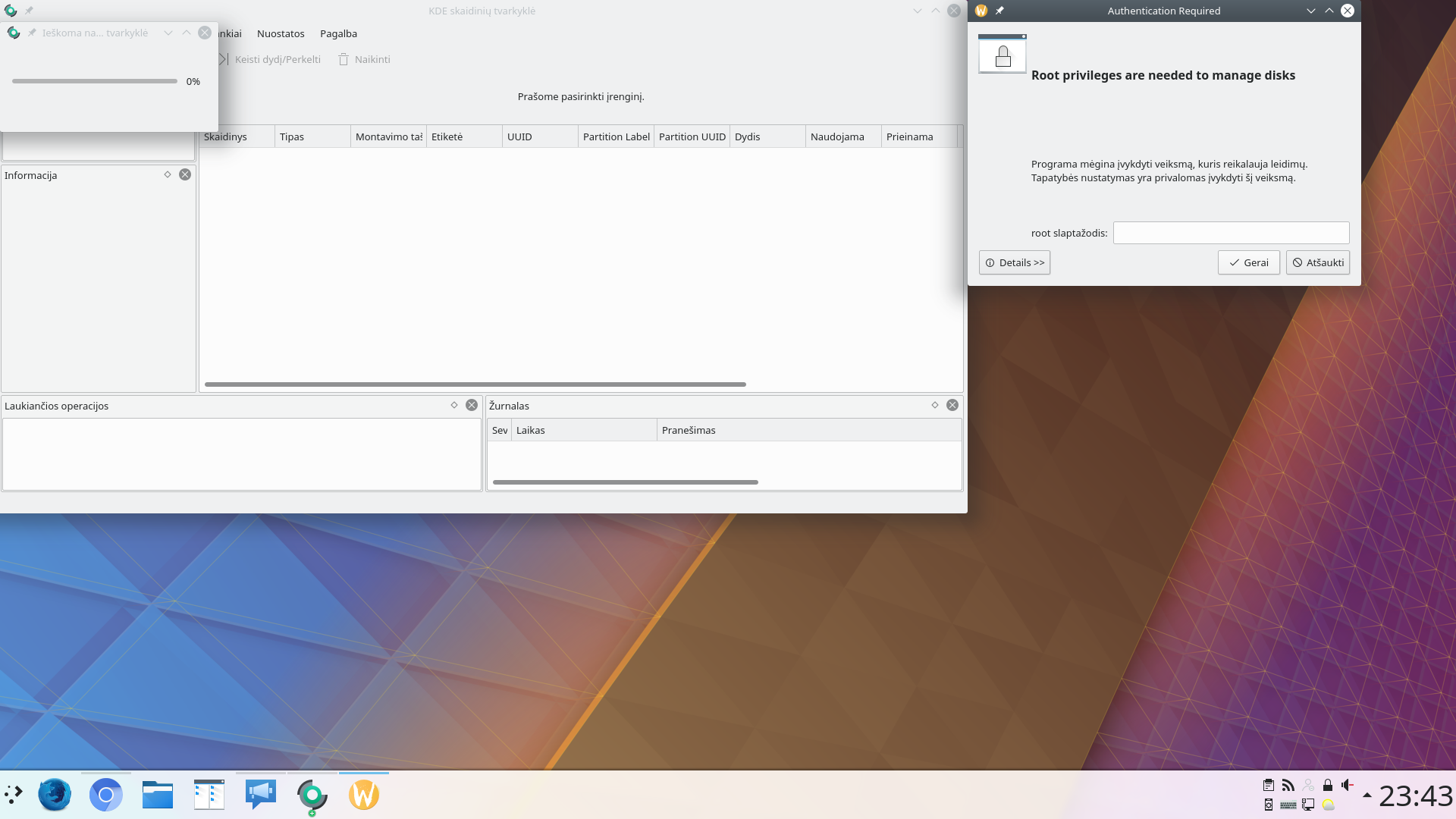Pin the Authentication Required window
The image size is (1456, 819).
point(999,11)
